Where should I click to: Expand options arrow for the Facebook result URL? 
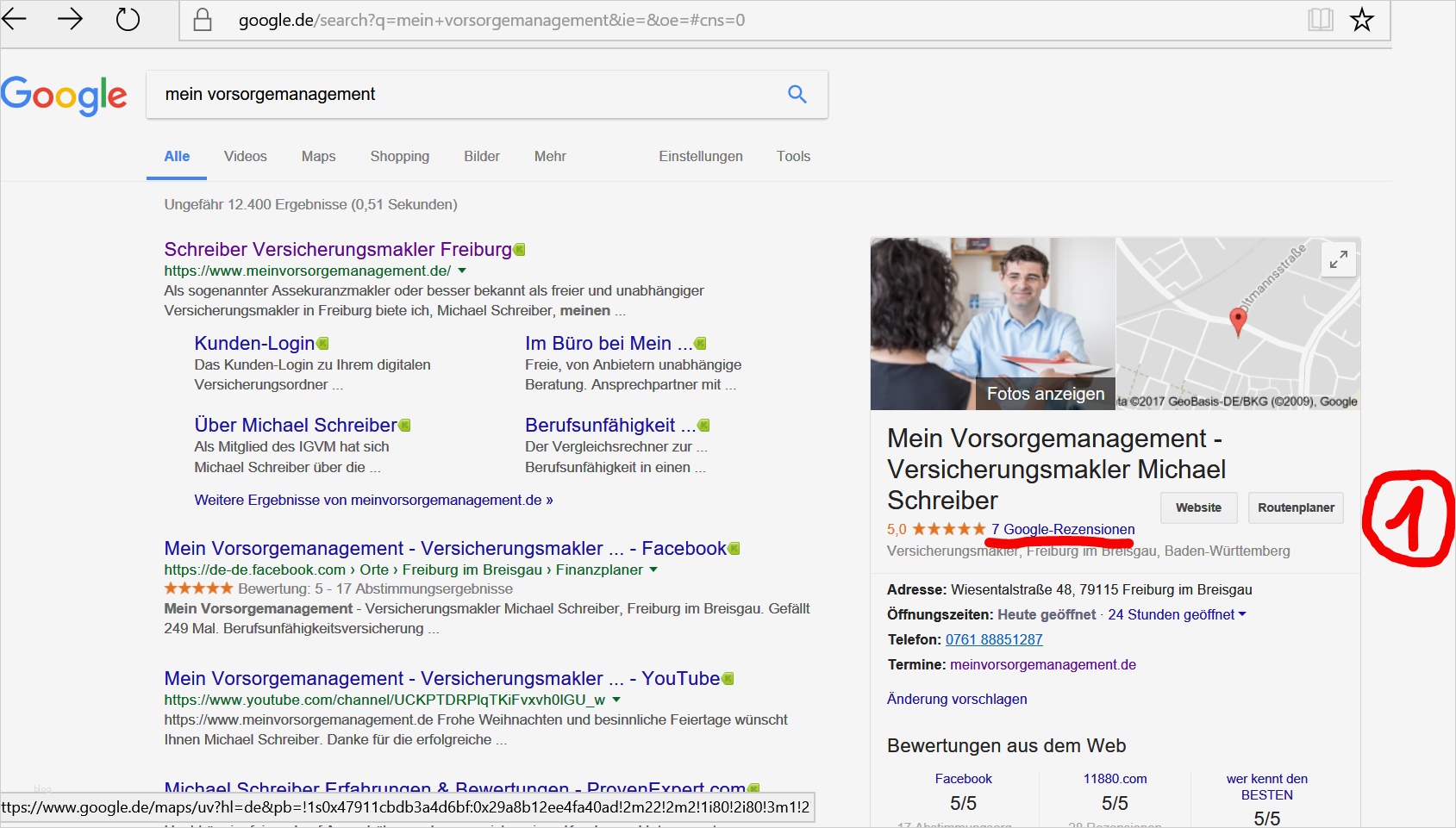[653, 570]
